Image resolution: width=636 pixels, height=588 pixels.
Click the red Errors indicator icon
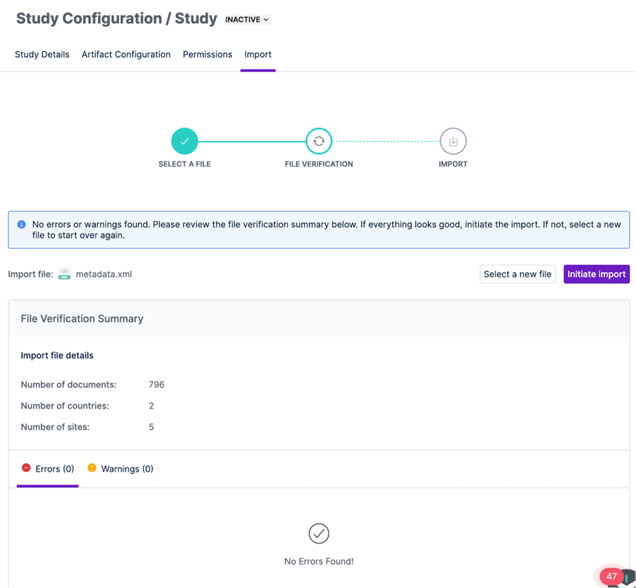[26, 468]
